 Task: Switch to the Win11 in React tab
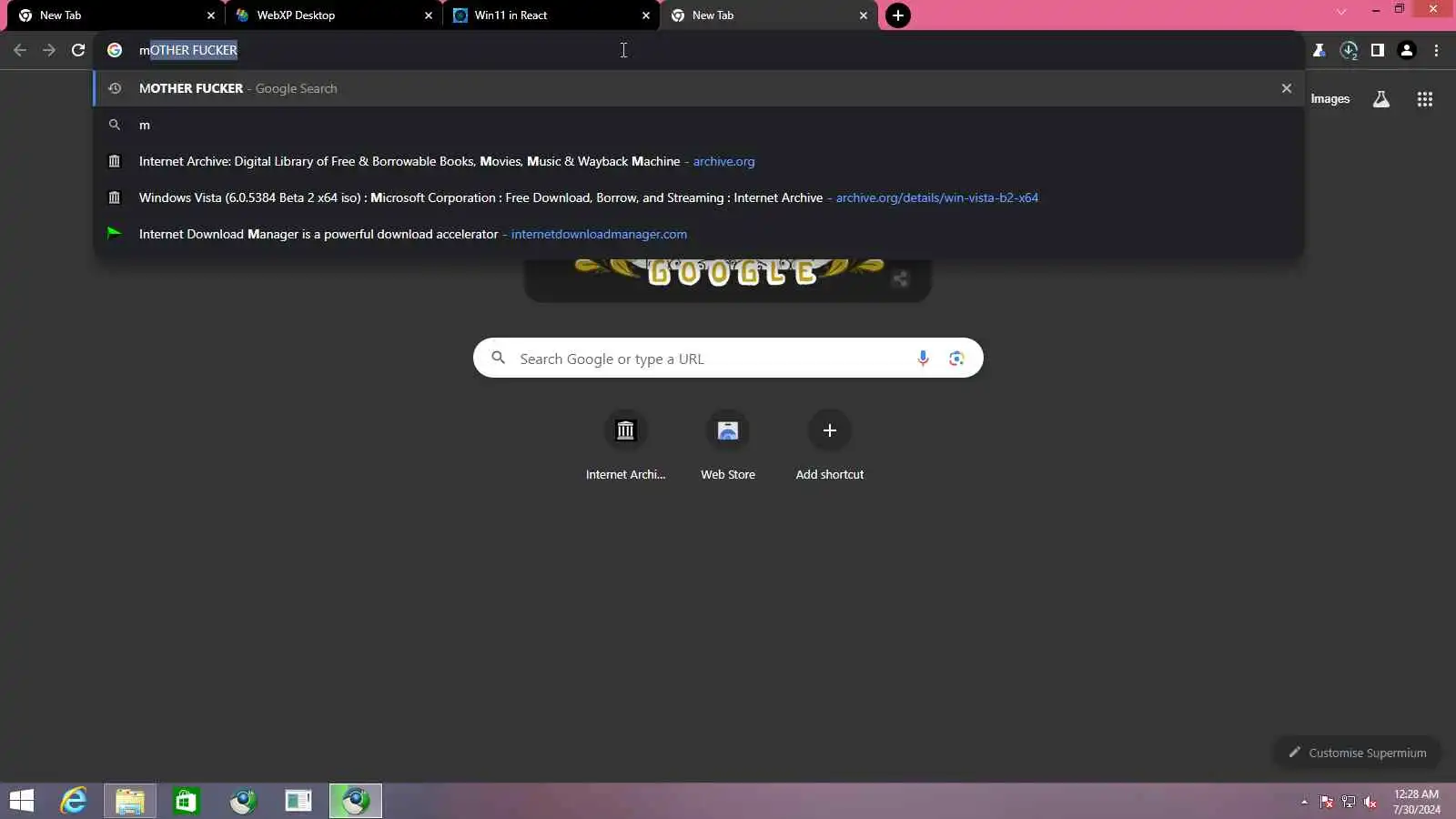point(551,15)
